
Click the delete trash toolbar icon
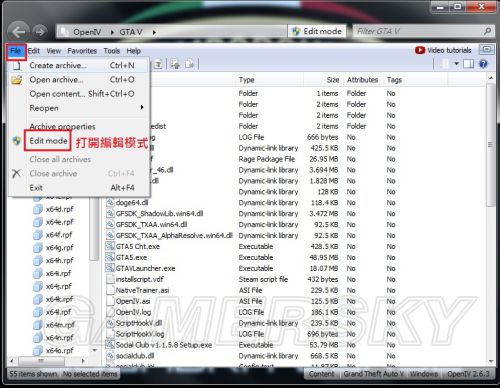158,64
